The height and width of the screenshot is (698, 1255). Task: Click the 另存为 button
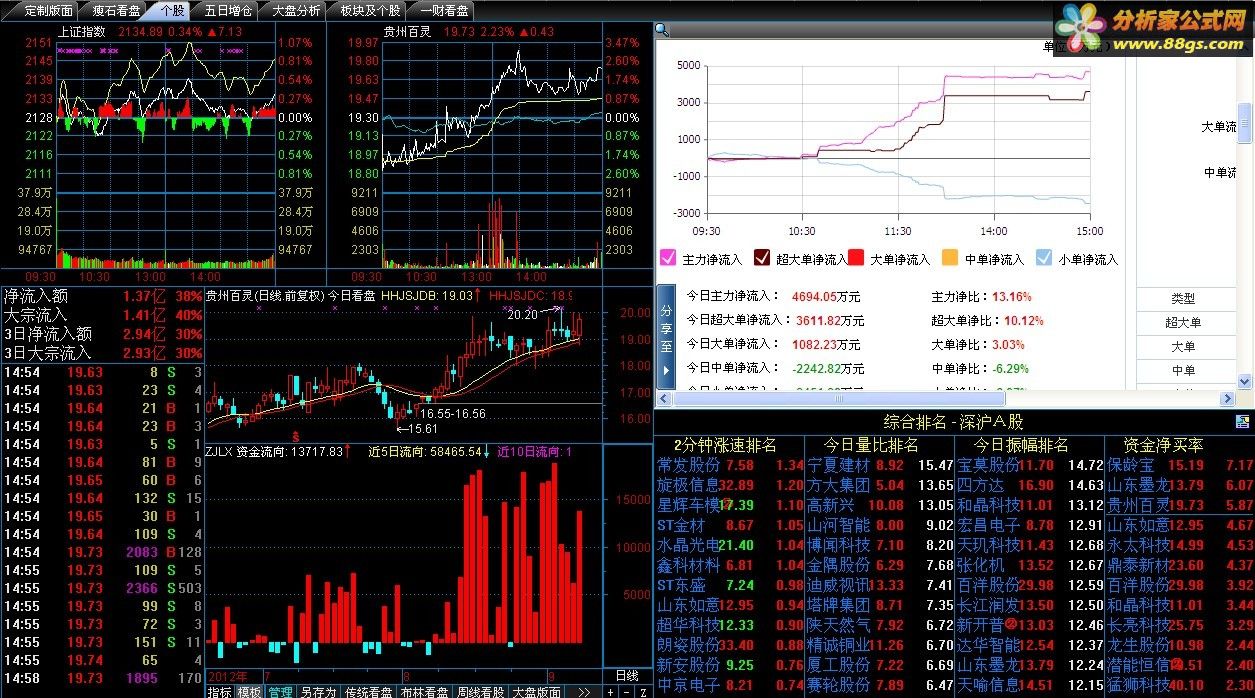318,691
